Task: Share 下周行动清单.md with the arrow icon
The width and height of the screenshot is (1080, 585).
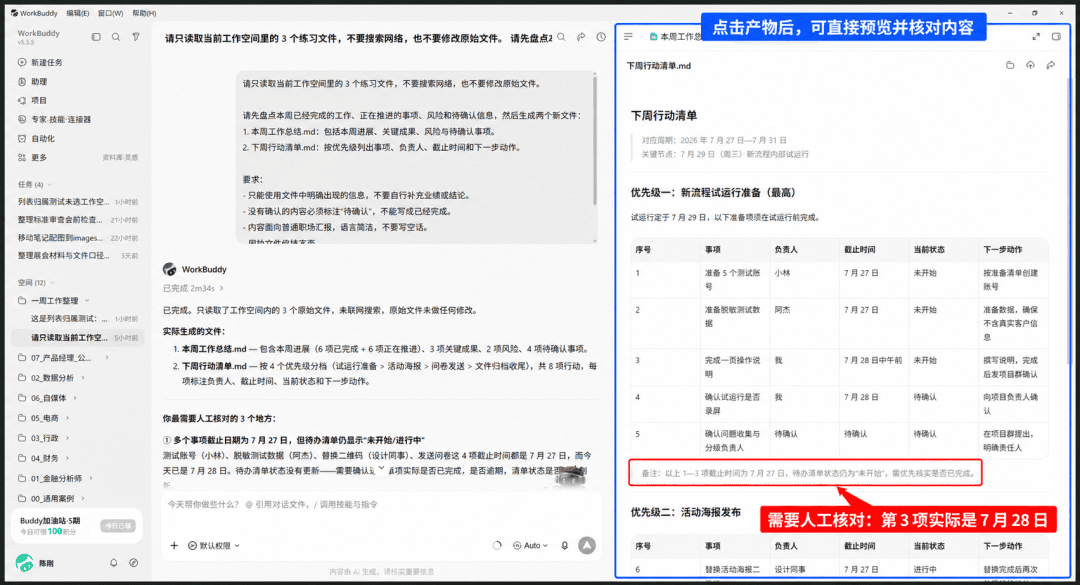Action: tap(1050, 65)
